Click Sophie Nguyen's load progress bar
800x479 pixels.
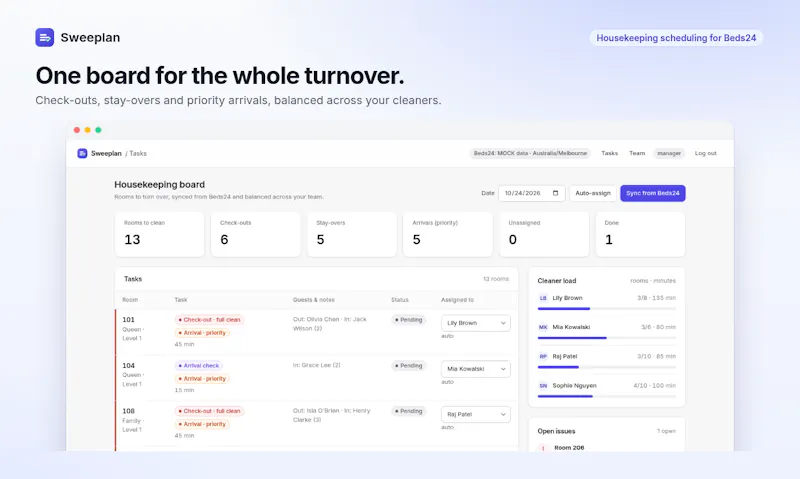pyautogui.click(x=607, y=396)
